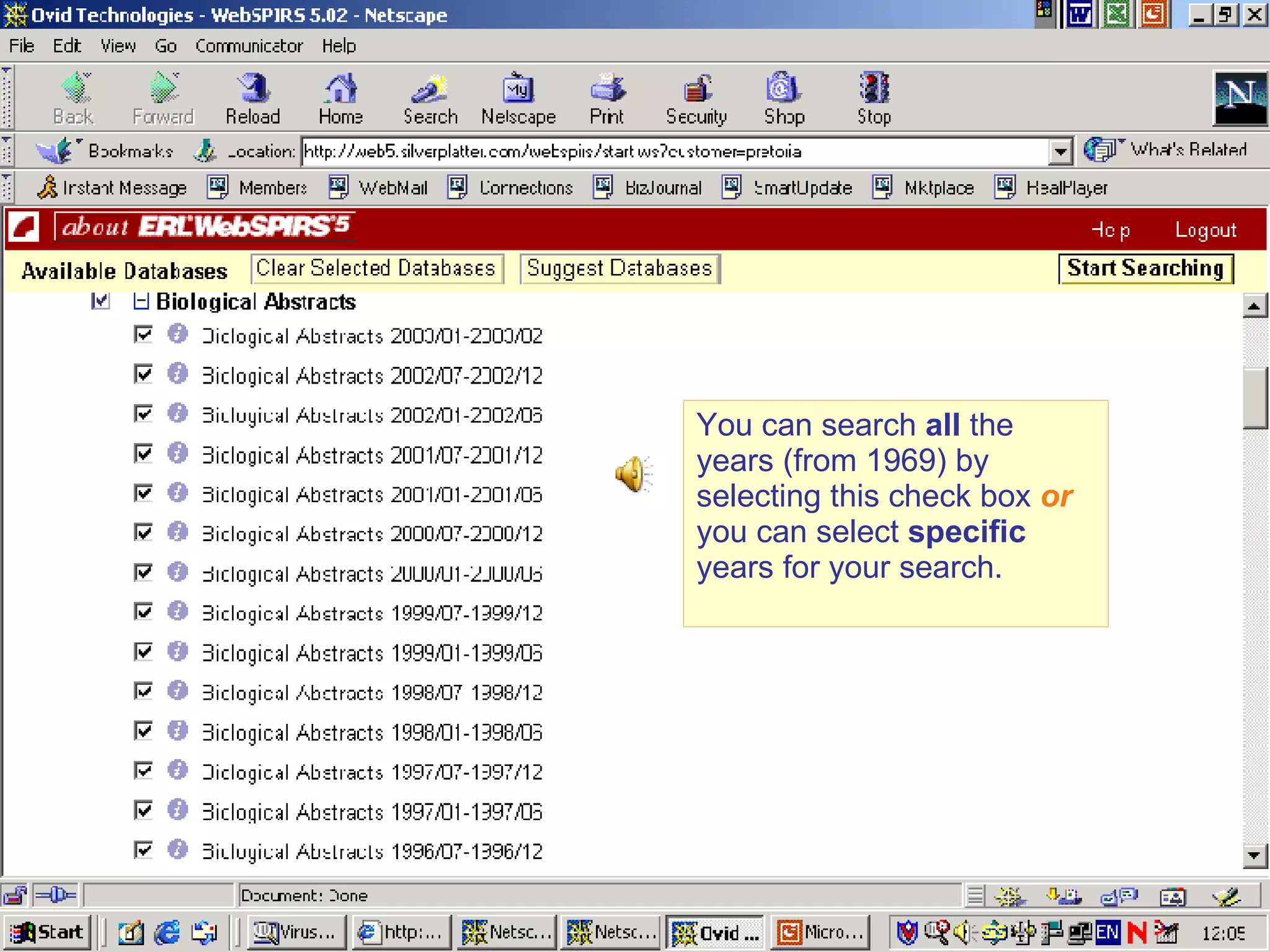Viewport: 1270px width, 952px height.
Task: Uncheck Biological Abstracts 2001/01-2001/06
Action: [143, 493]
